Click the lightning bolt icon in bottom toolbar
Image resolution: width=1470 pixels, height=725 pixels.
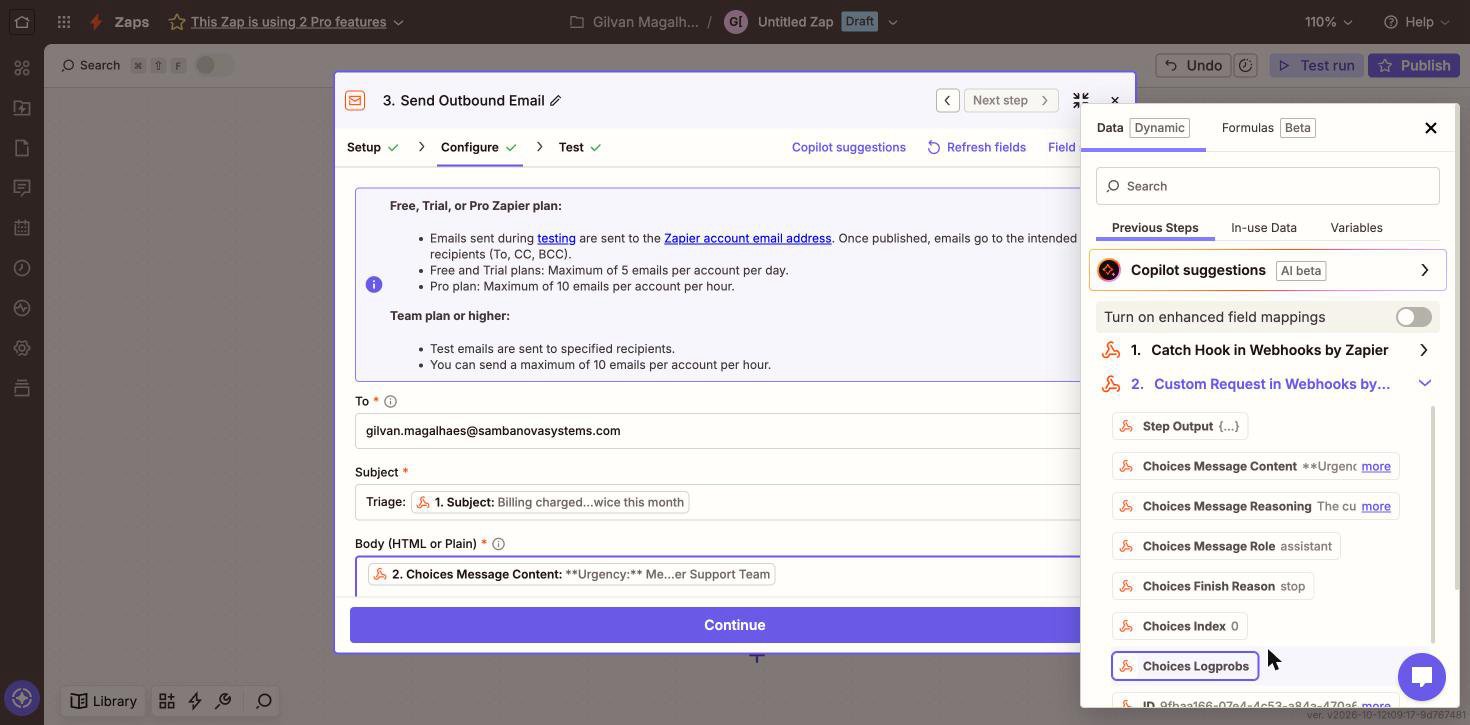click(x=195, y=701)
